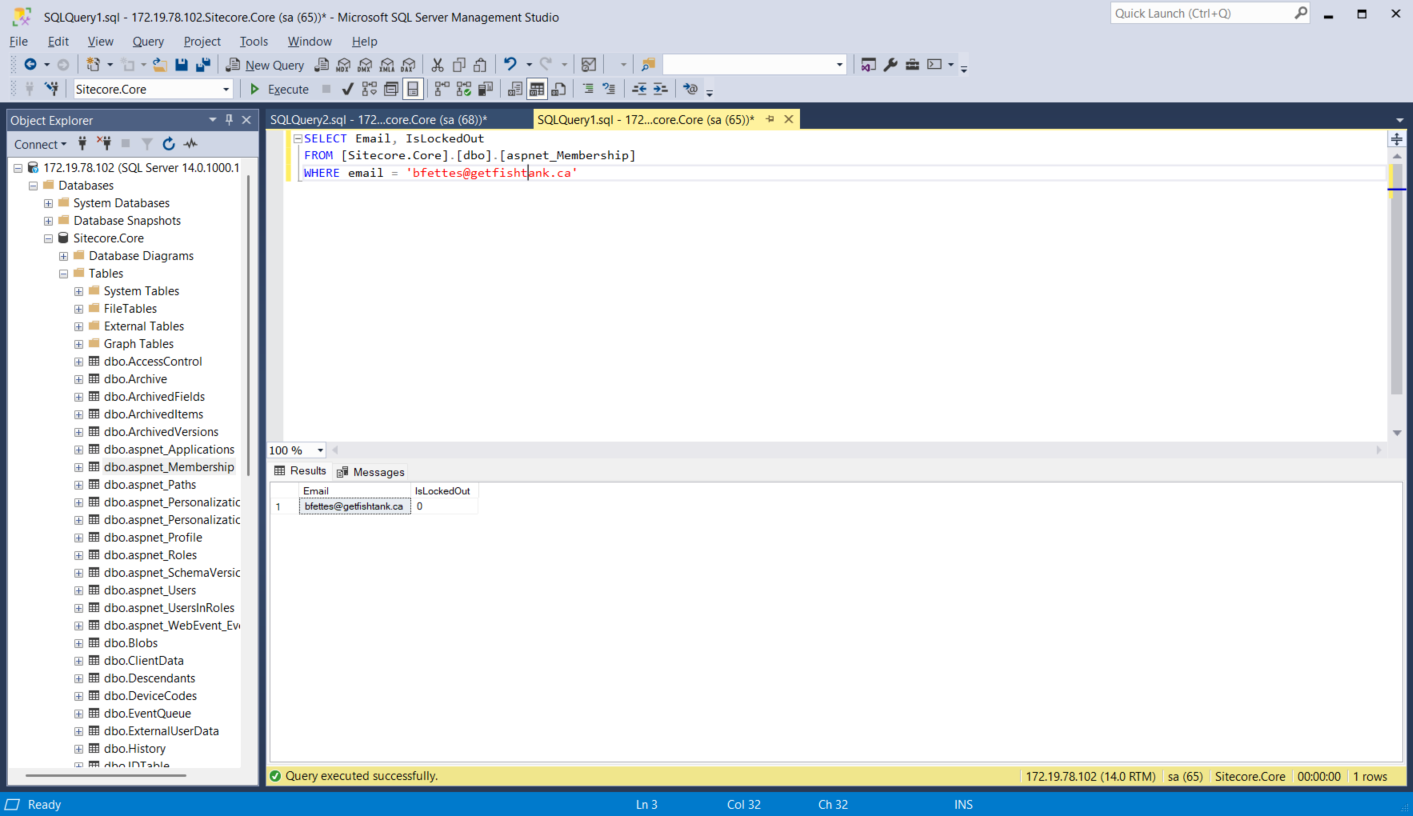
Task: Refresh the Object Explorer tree
Action: click(x=168, y=144)
